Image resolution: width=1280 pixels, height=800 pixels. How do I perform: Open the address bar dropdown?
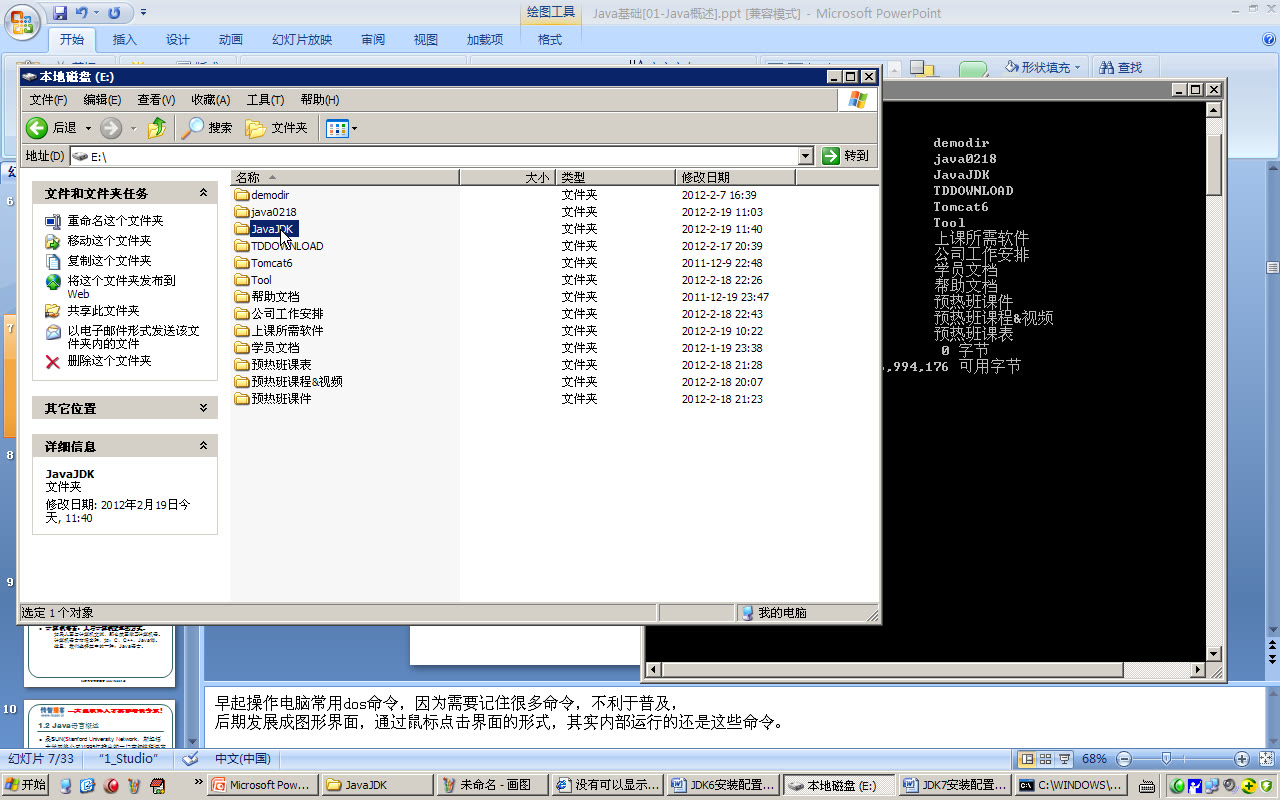(x=806, y=156)
